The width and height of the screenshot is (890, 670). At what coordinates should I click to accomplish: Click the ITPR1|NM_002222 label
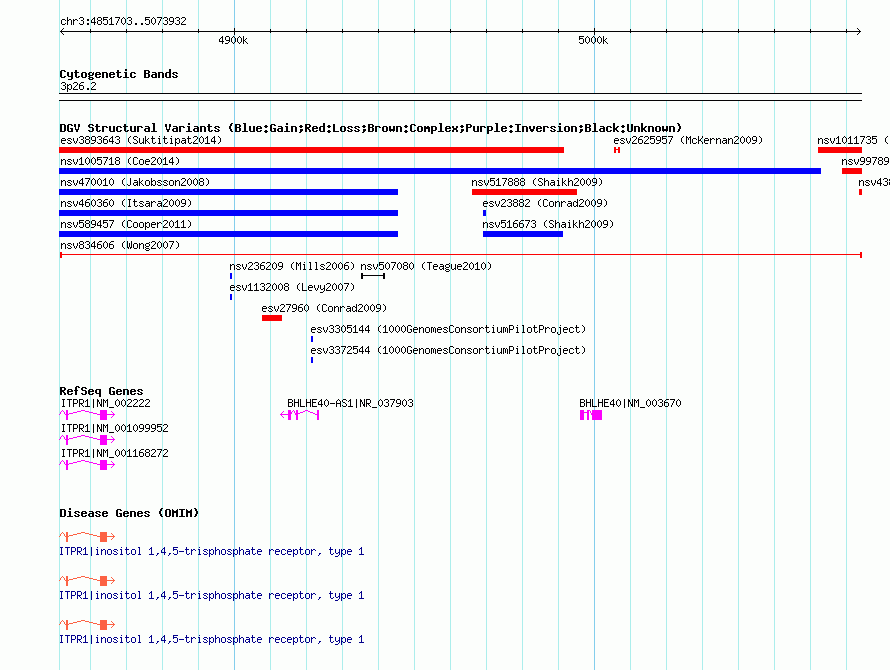[105, 403]
